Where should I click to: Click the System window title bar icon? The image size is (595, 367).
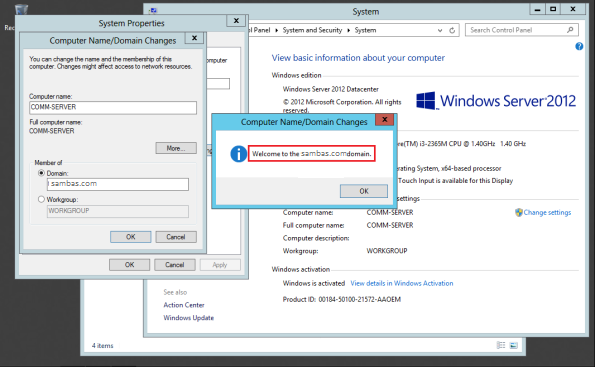153,10
